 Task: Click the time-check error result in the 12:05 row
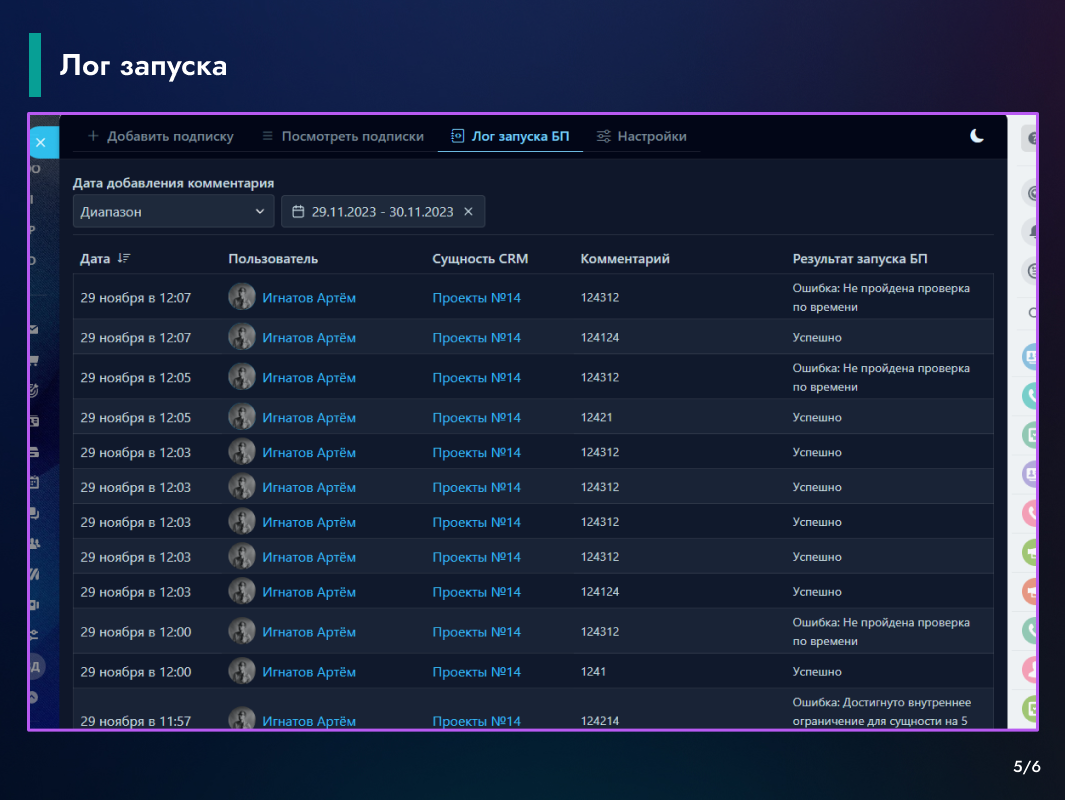[x=881, y=378]
